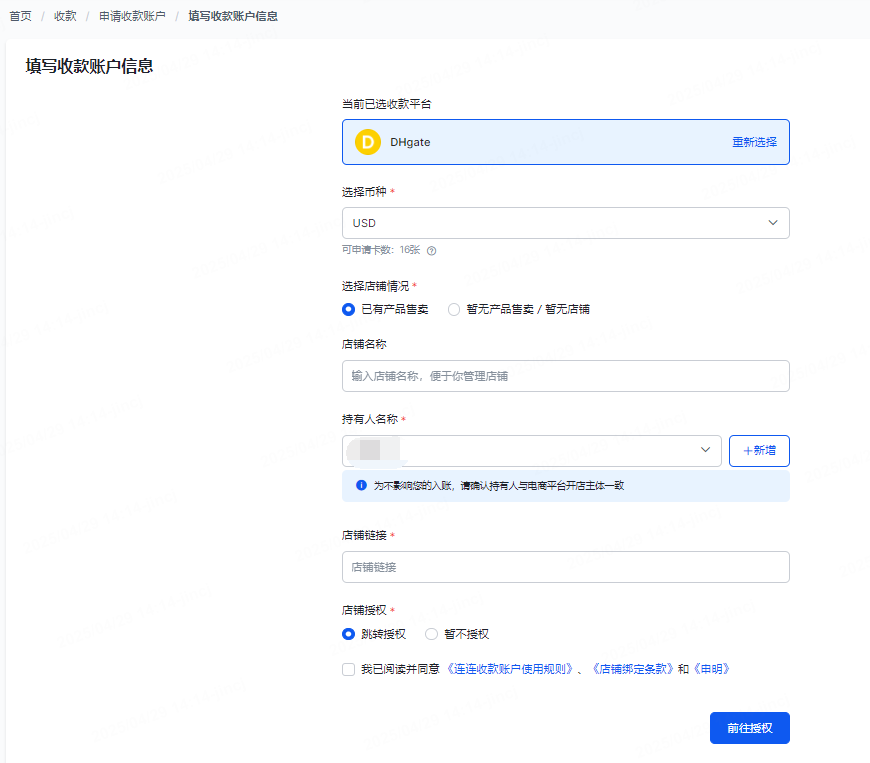Open the 《连连收款账户使用规则》 link
This screenshot has width=870, height=763.
pos(510,669)
